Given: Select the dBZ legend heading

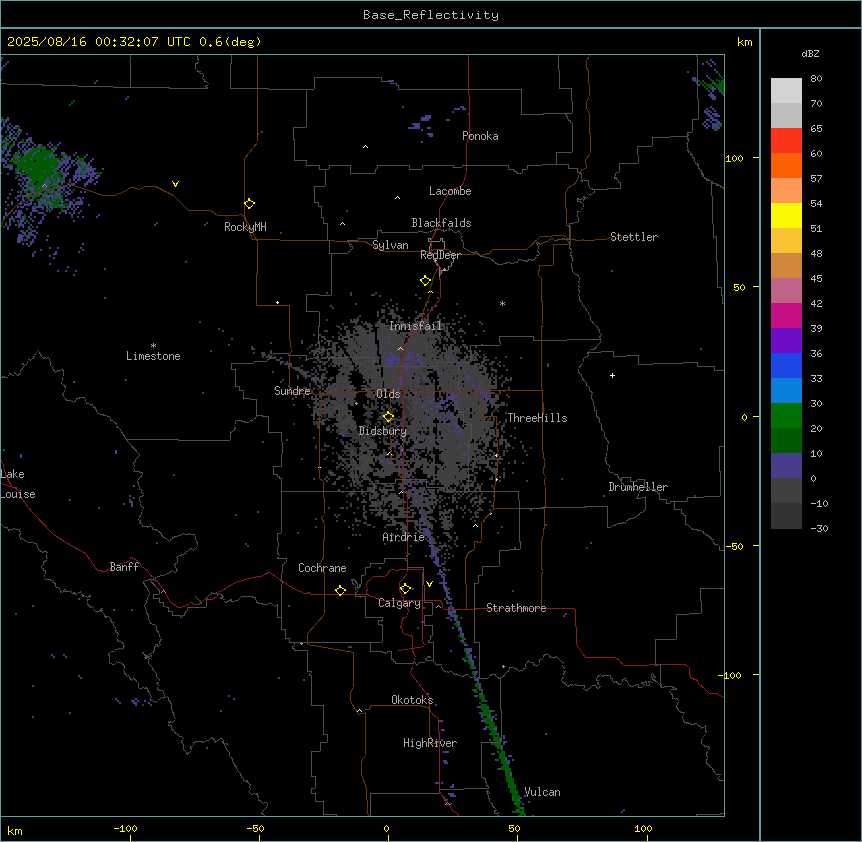Looking at the screenshot, I should click(810, 53).
